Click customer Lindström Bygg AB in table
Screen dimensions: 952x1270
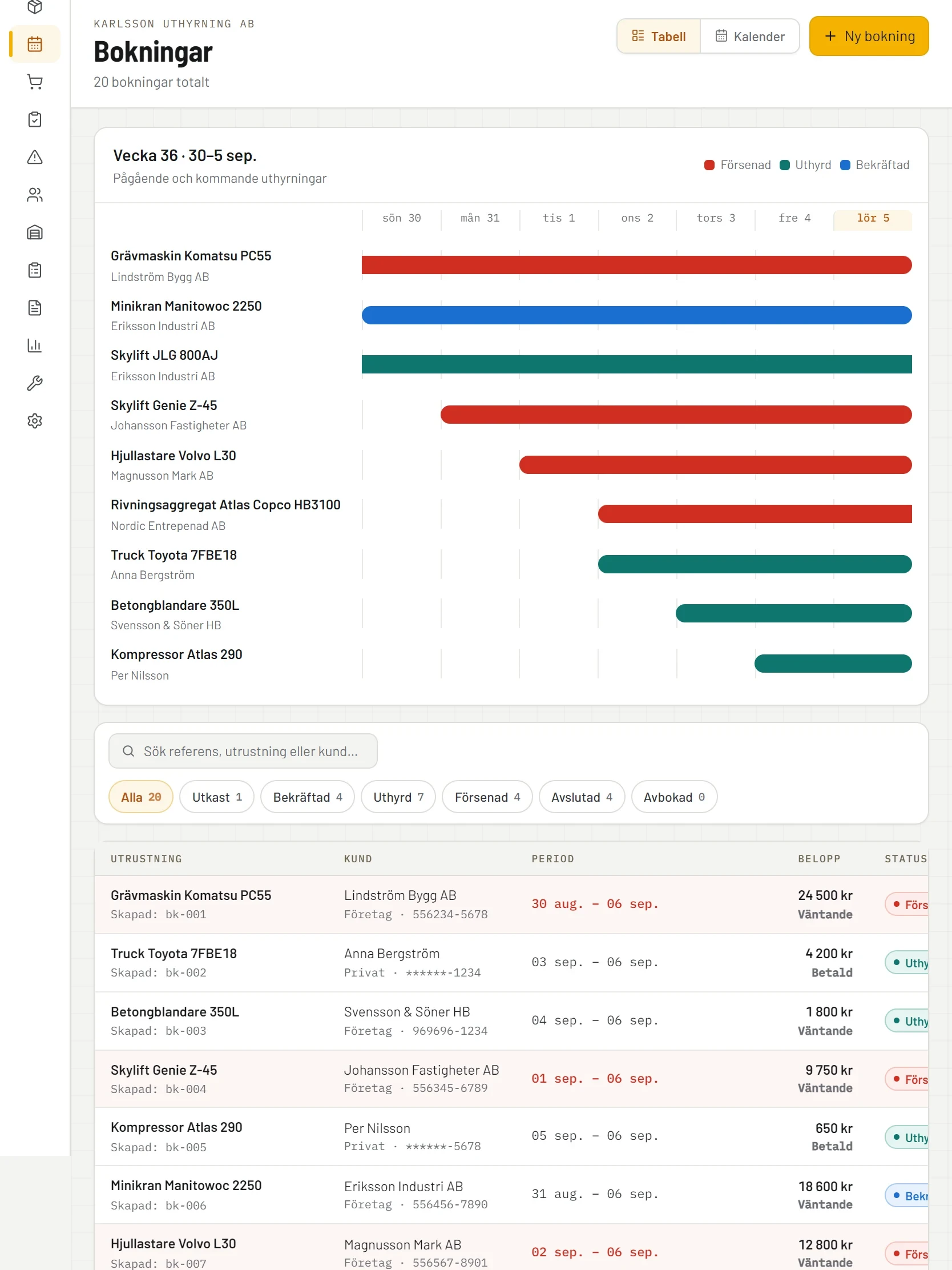(x=400, y=895)
